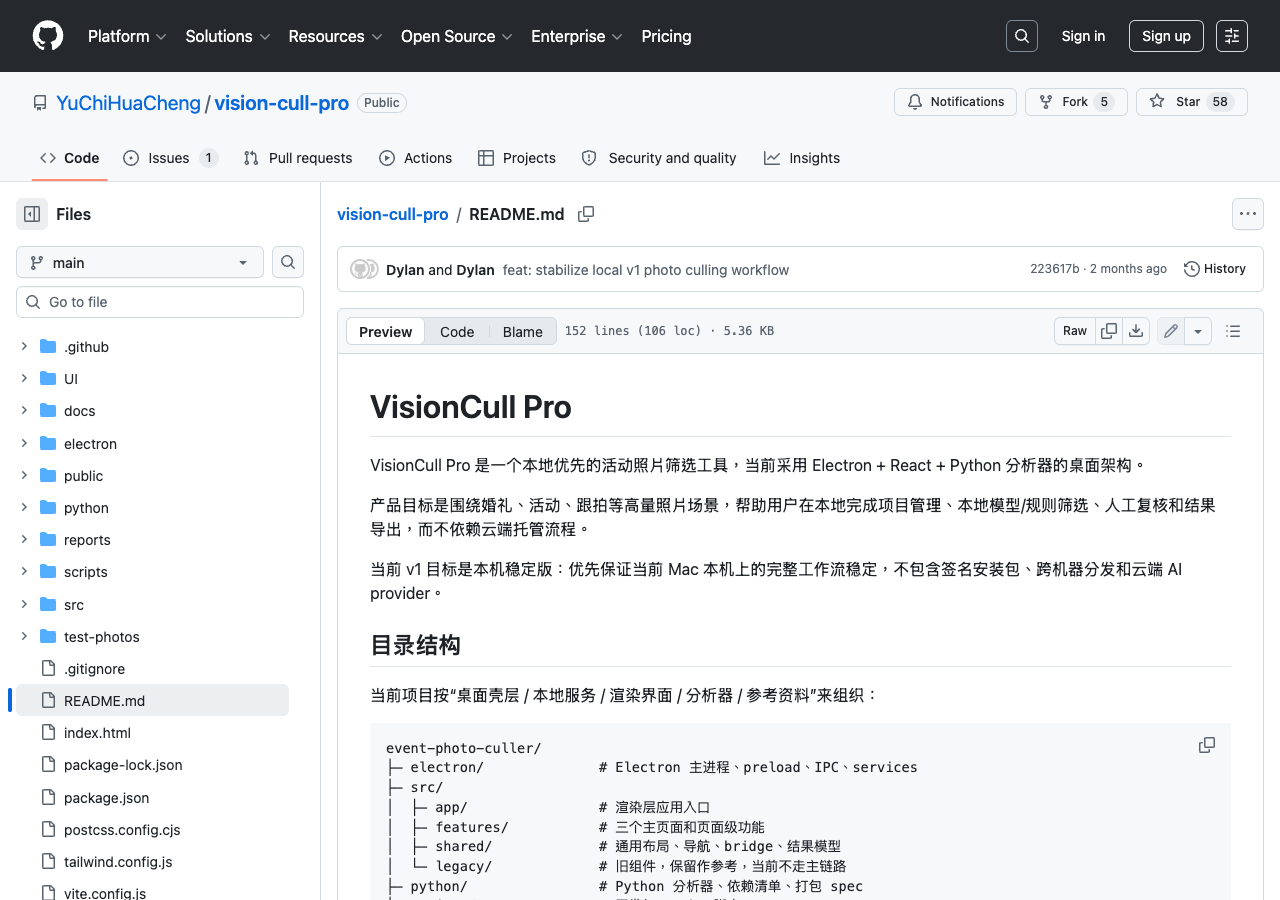
Task: Expand the reports folder
Action: pos(24,540)
